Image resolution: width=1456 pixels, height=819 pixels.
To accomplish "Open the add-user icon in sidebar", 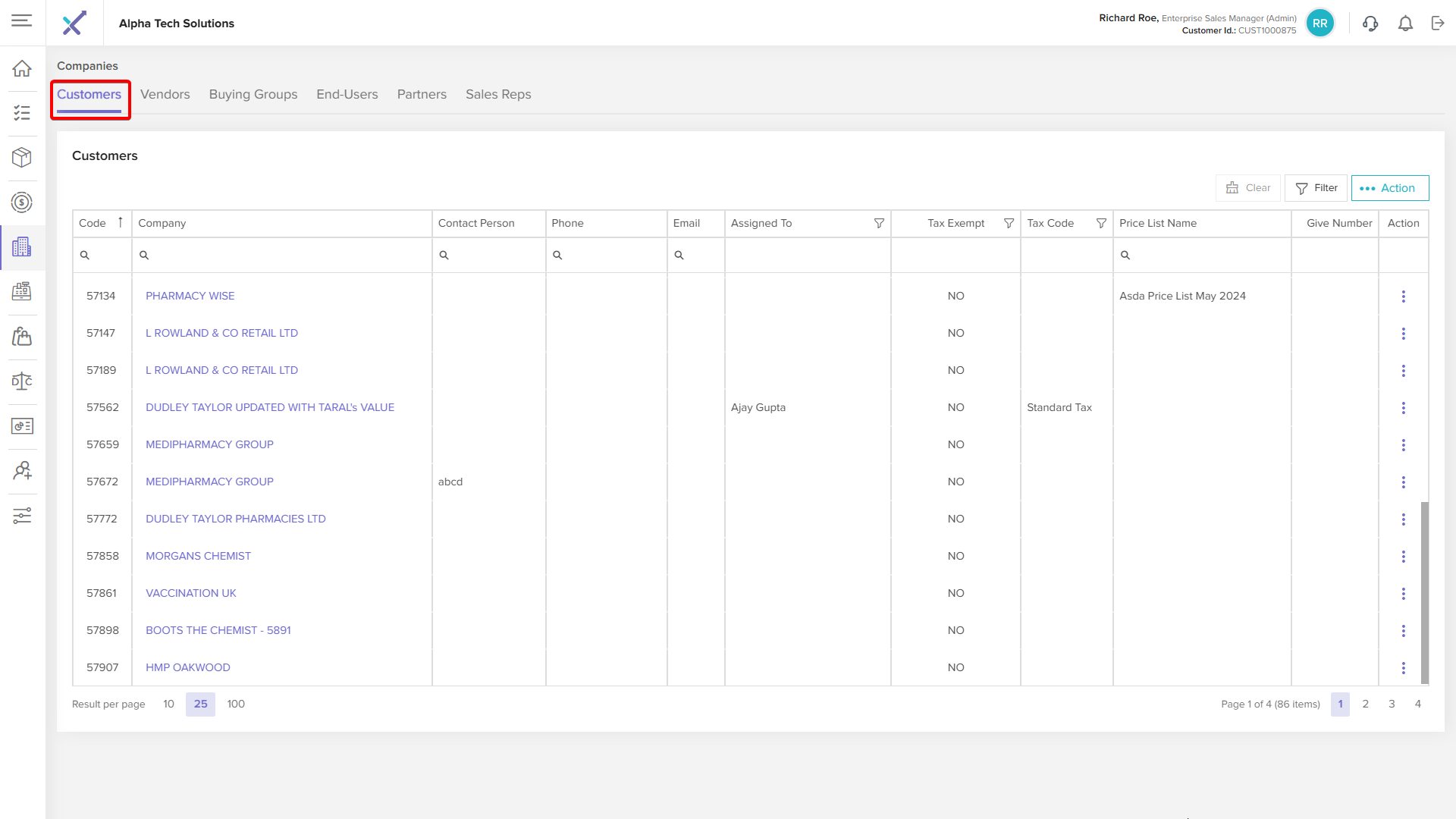I will [x=22, y=471].
